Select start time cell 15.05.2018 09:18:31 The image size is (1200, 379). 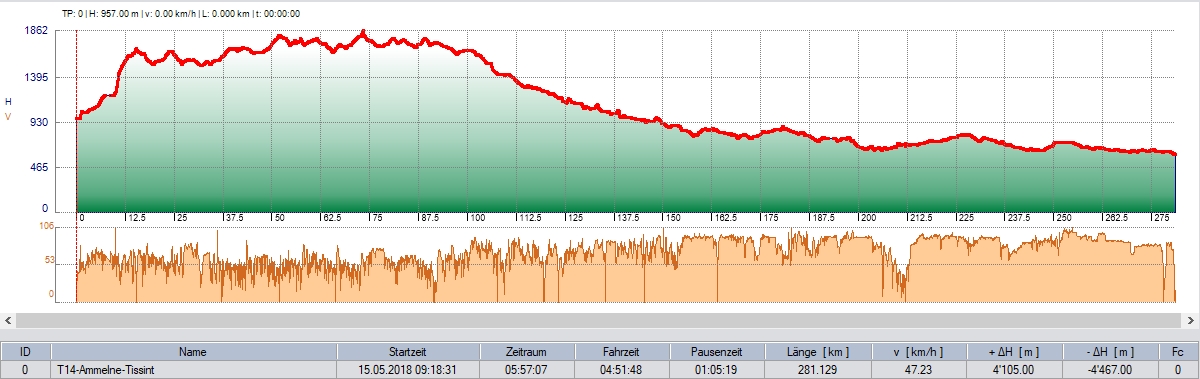coord(409,370)
